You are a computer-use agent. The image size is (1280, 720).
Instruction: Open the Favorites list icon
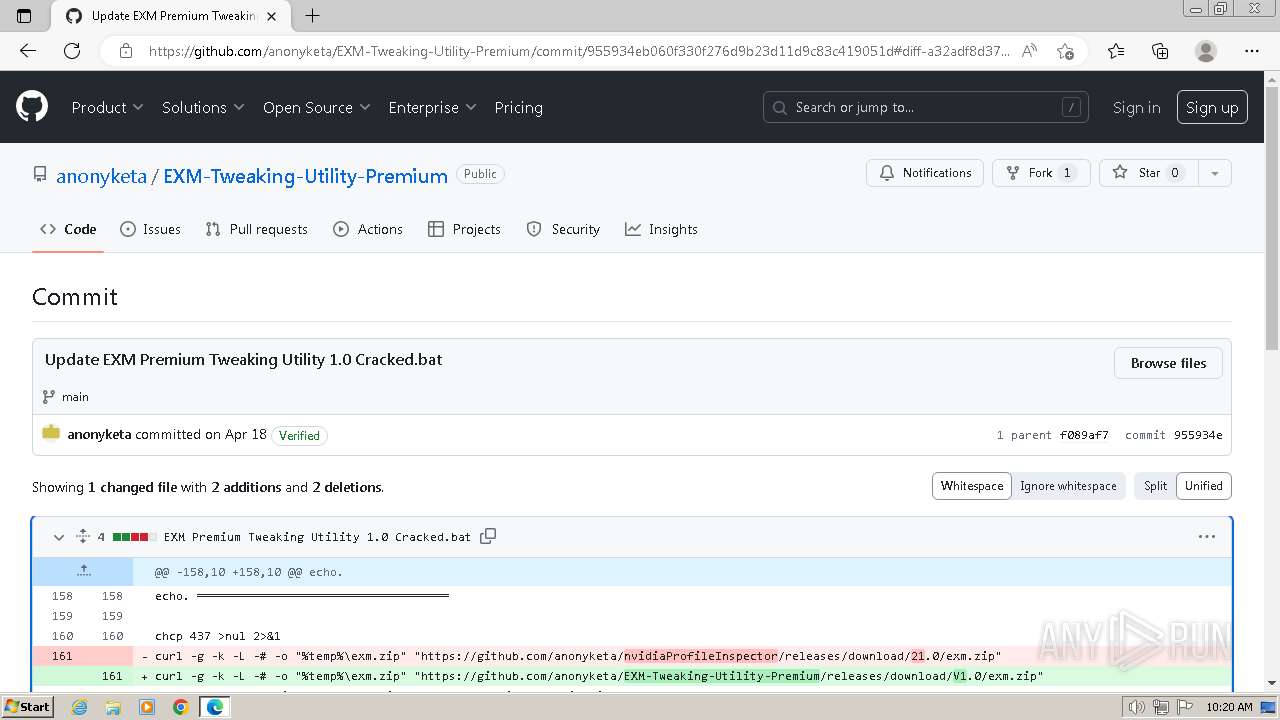1116,51
